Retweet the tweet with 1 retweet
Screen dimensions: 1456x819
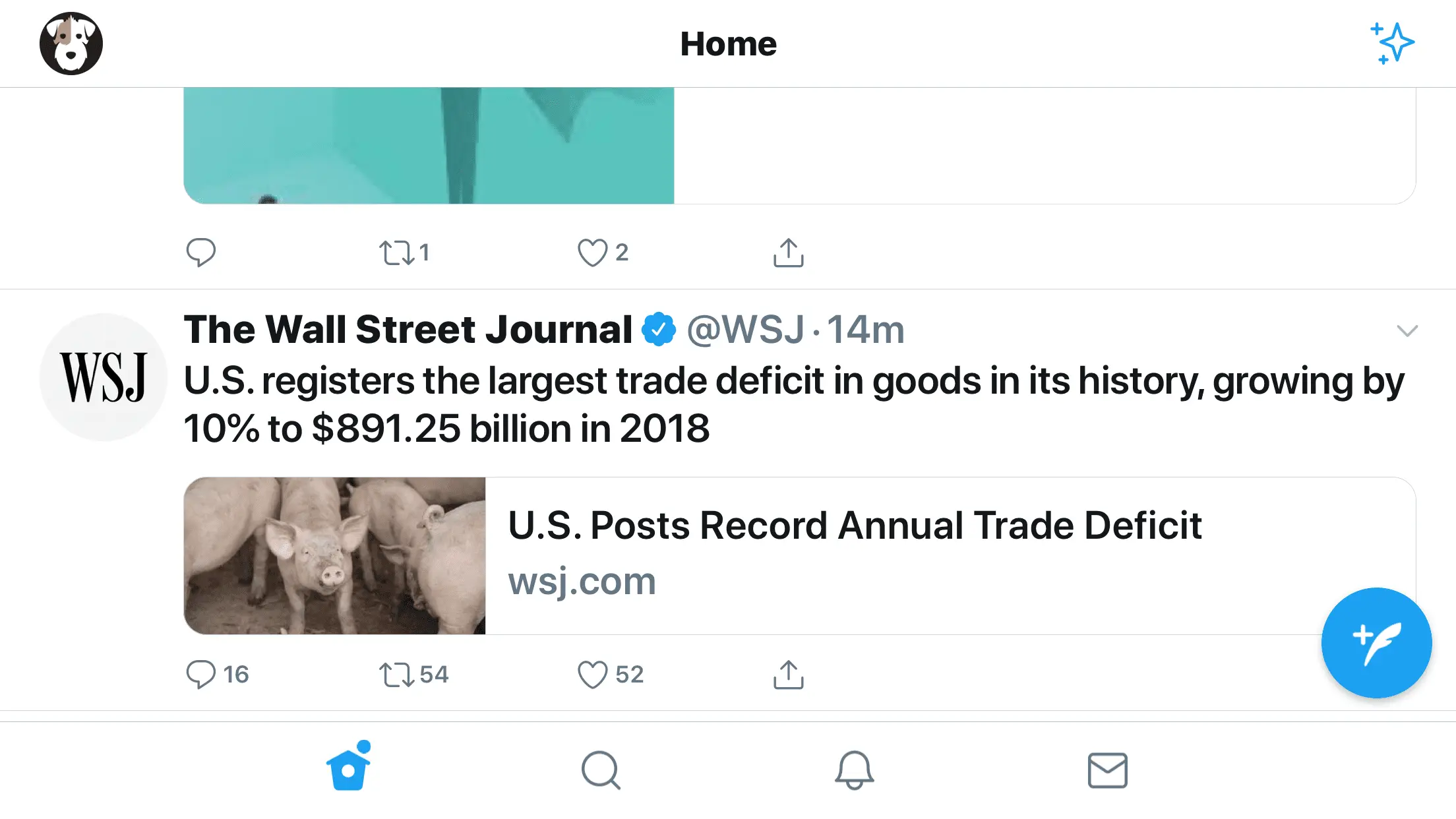pos(397,253)
